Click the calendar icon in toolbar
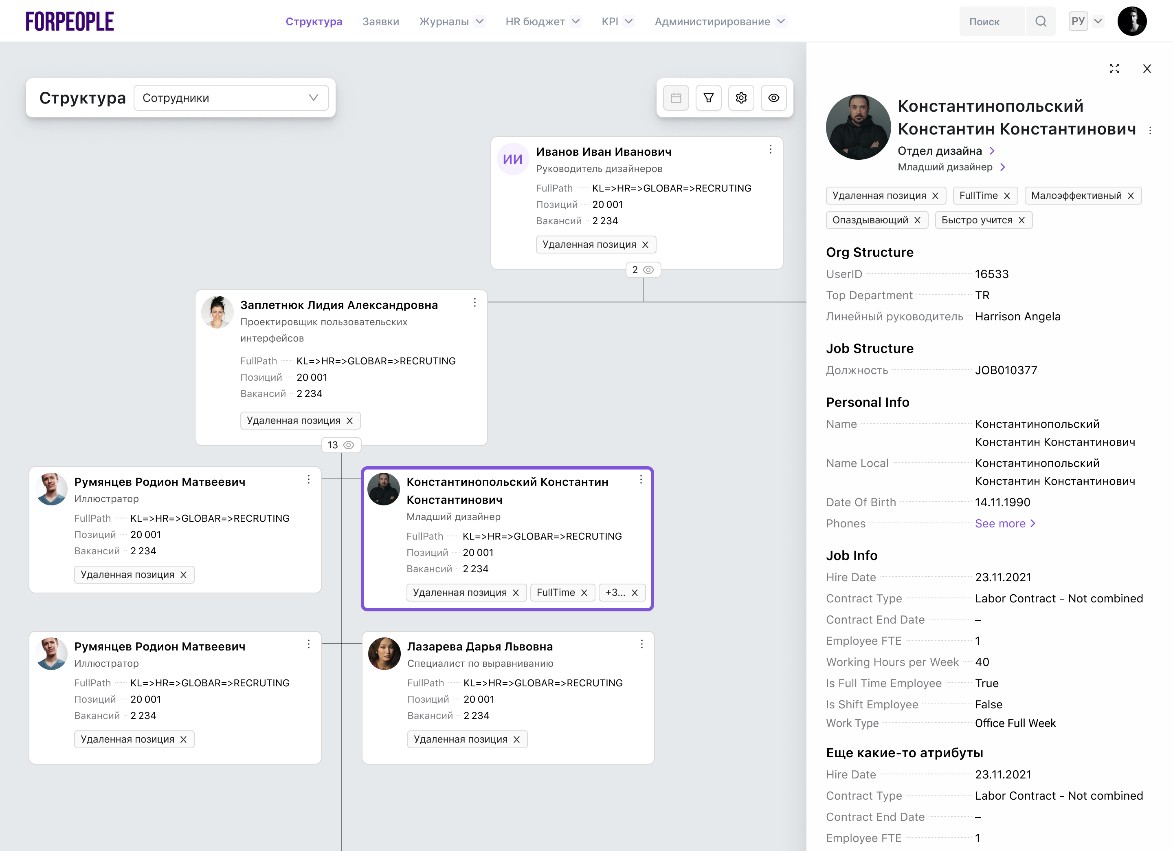 (676, 98)
